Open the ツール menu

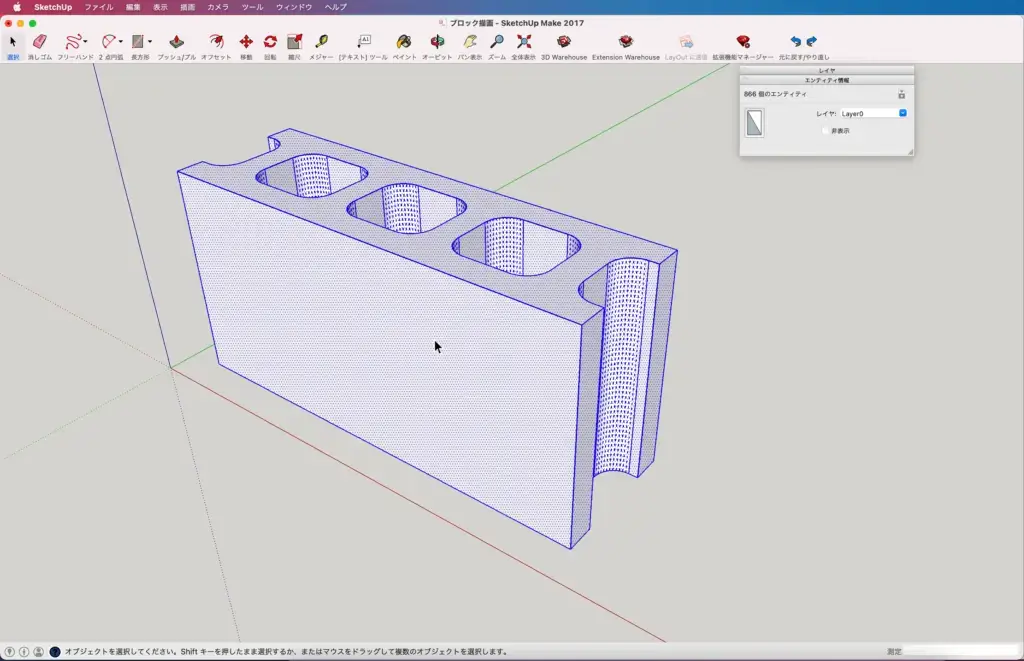tap(252, 7)
